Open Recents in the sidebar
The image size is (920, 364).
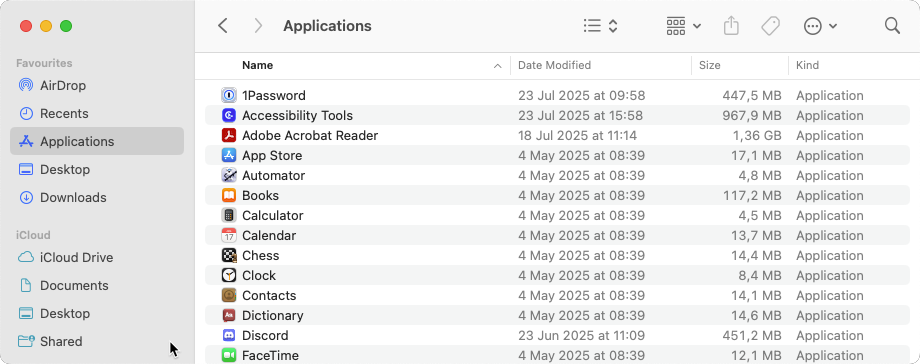click(x=97, y=113)
